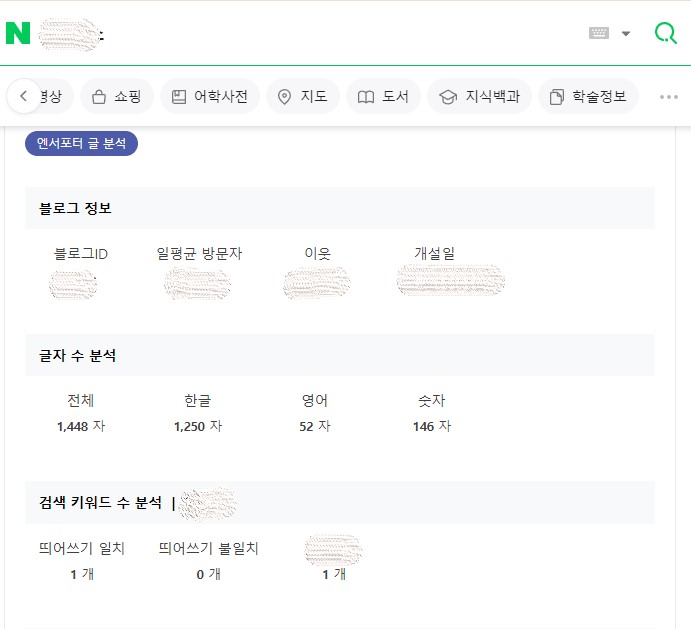The width and height of the screenshot is (691, 629).
Task: Expand the keyboard input dropdown arrow
Action: (626, 33)
